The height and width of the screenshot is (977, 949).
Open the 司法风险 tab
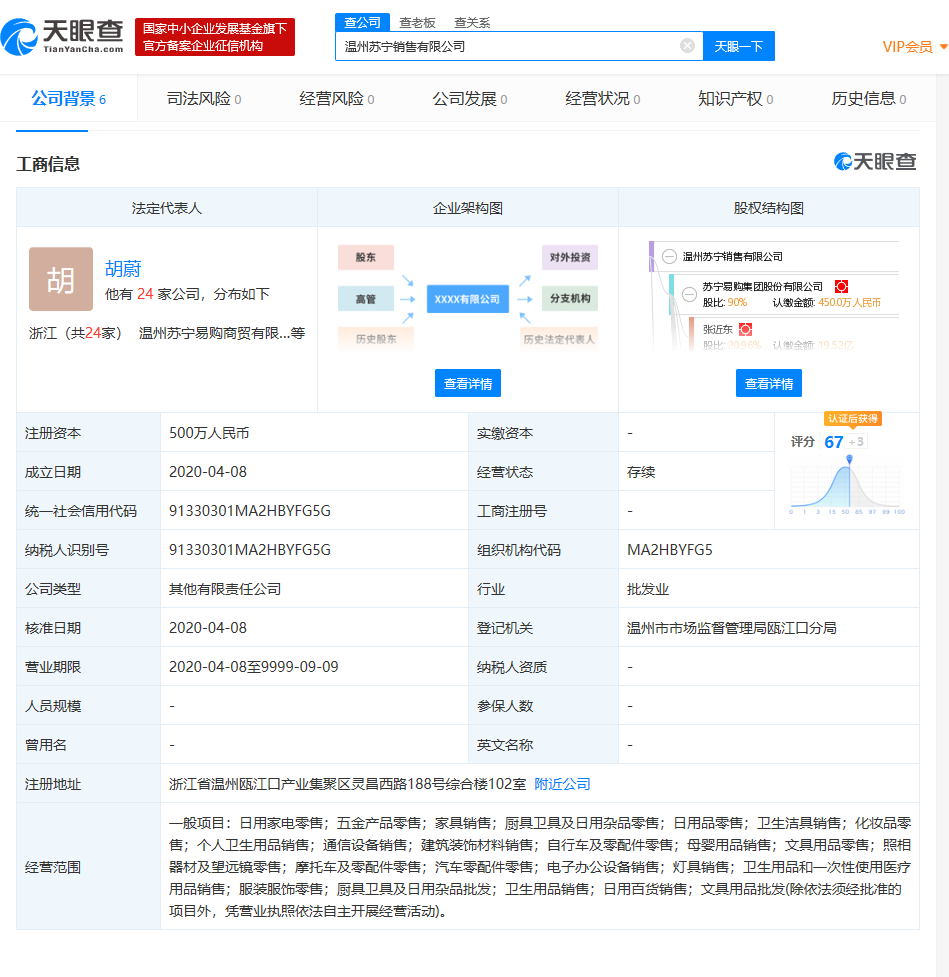[x=203, y=99]
